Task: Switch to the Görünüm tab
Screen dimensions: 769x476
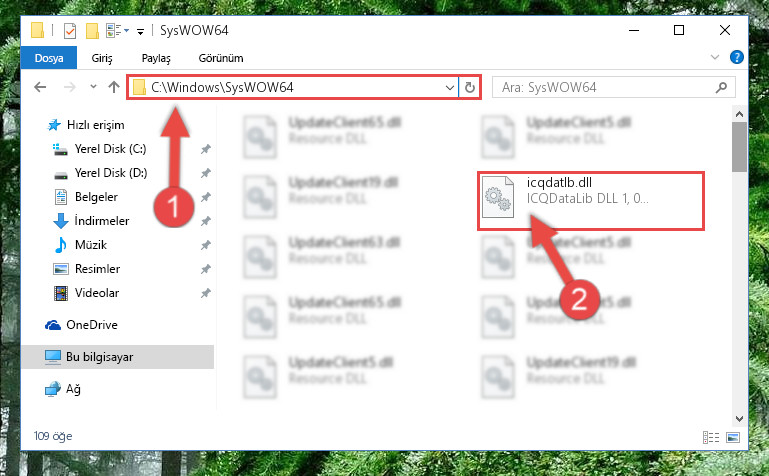Action: (221, 58)
